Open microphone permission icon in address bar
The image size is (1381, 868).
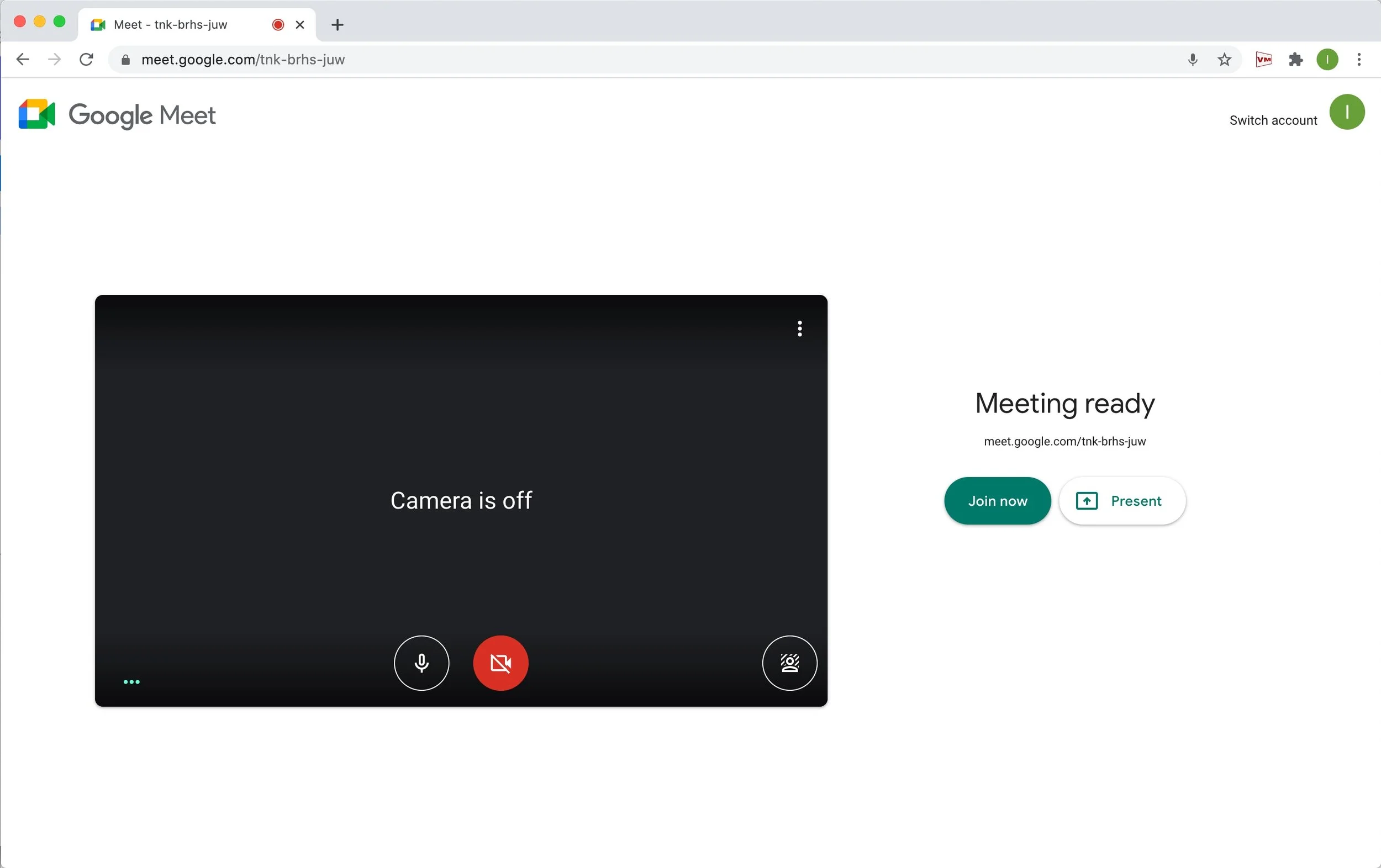[x=1192, y=60]
